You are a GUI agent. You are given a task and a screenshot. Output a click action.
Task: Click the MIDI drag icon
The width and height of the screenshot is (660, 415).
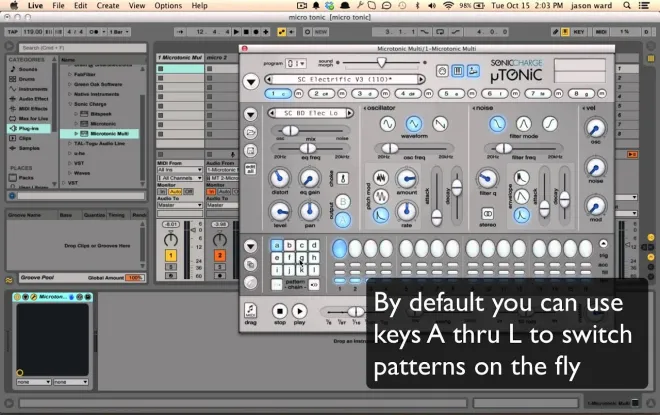tap(250, 311)
